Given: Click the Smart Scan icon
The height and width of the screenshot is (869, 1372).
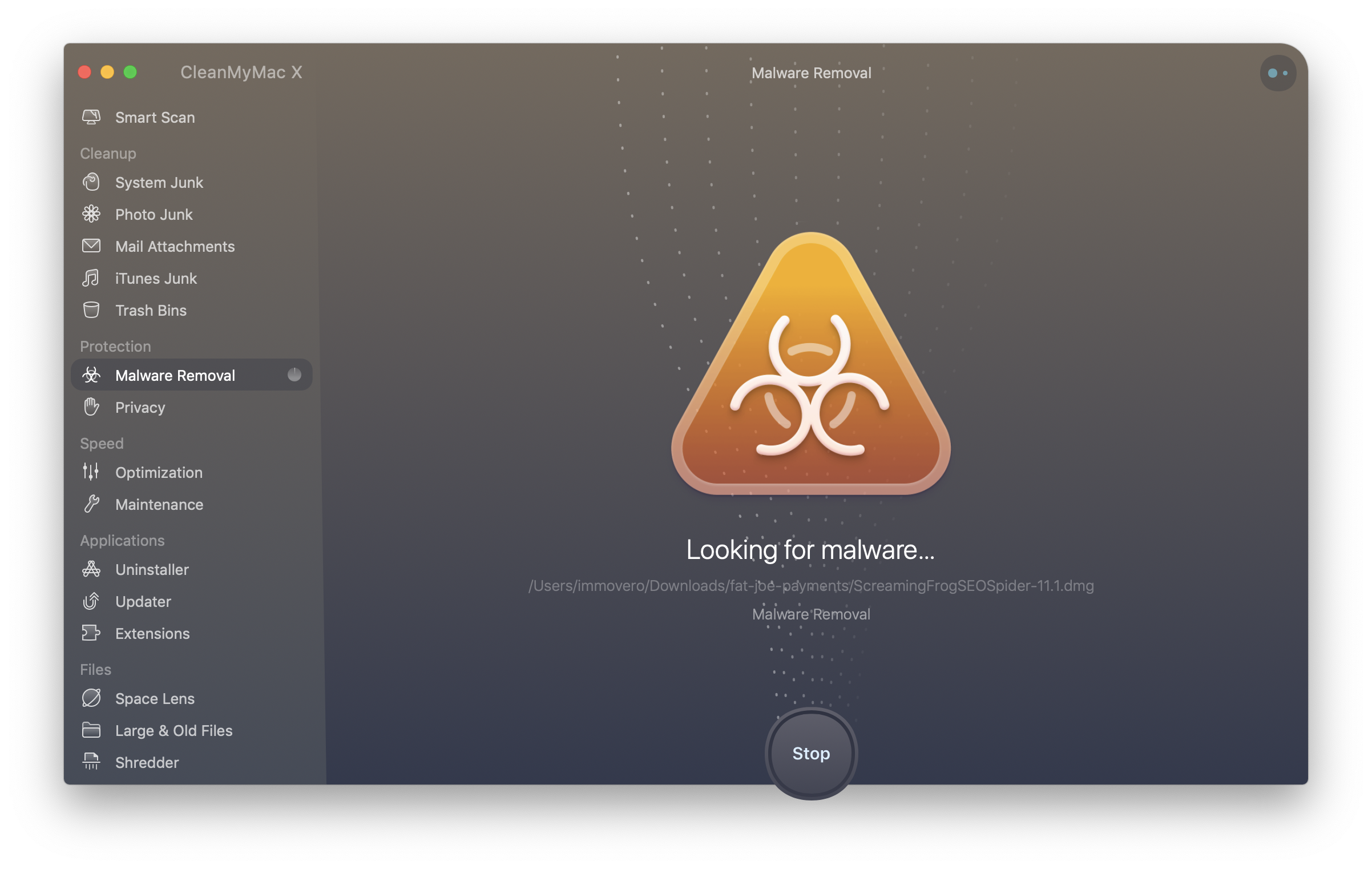Looking at the screenshot, I should [x=91, y=116].
